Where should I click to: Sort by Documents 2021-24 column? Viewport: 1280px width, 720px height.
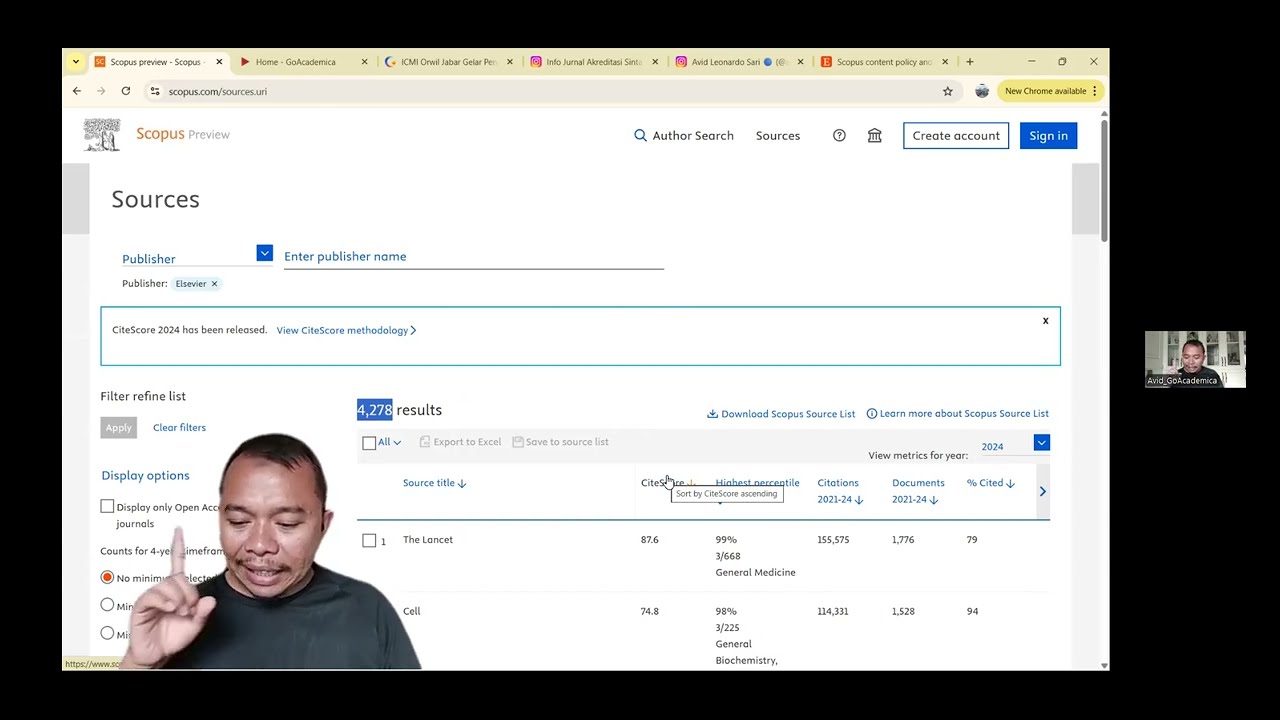[x=918, y=491]
